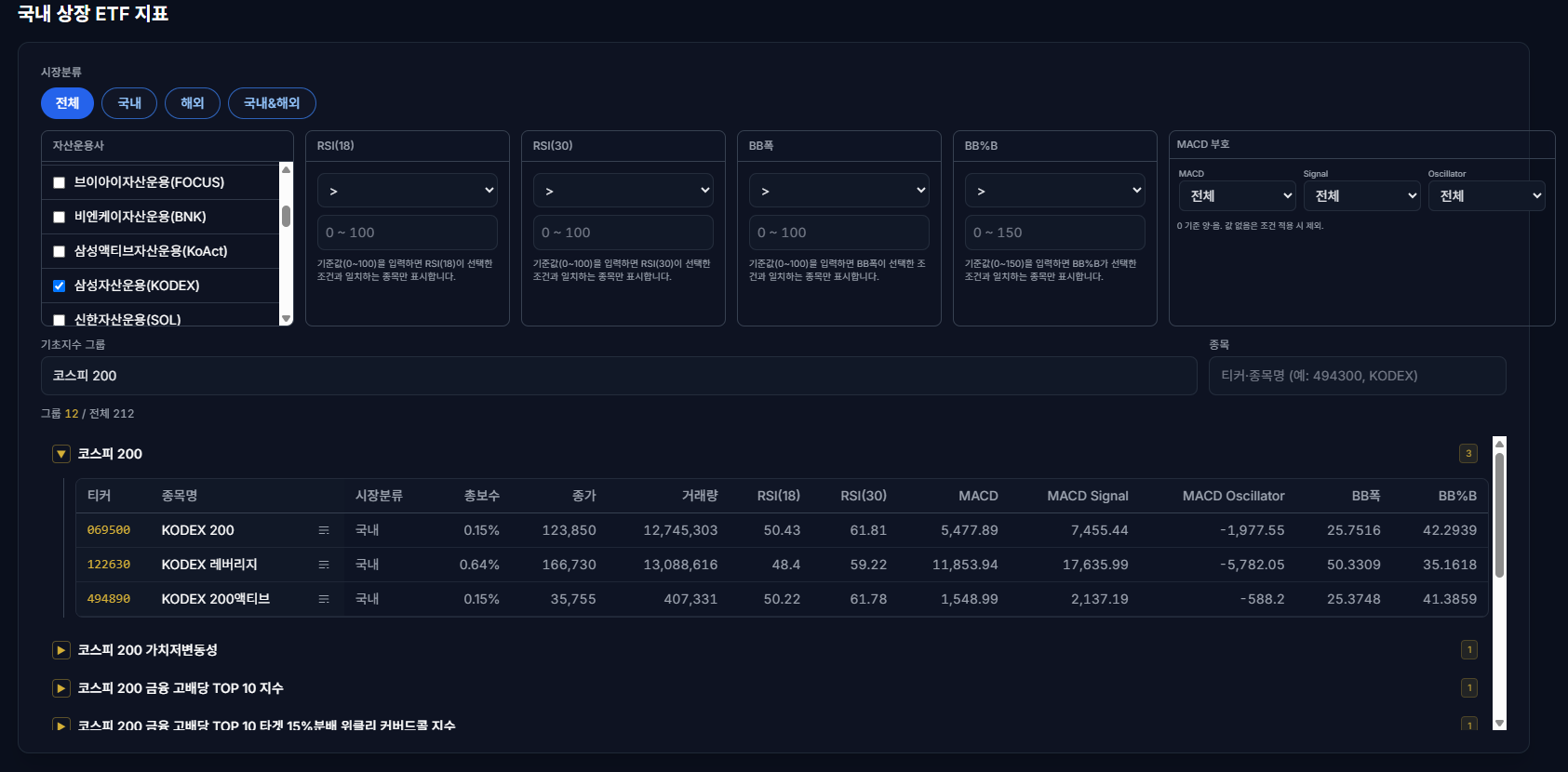Viewport: 1568px width, 772px height.
Task: Collapse the 코스피 200 group arrow
Action: (61, 454)
